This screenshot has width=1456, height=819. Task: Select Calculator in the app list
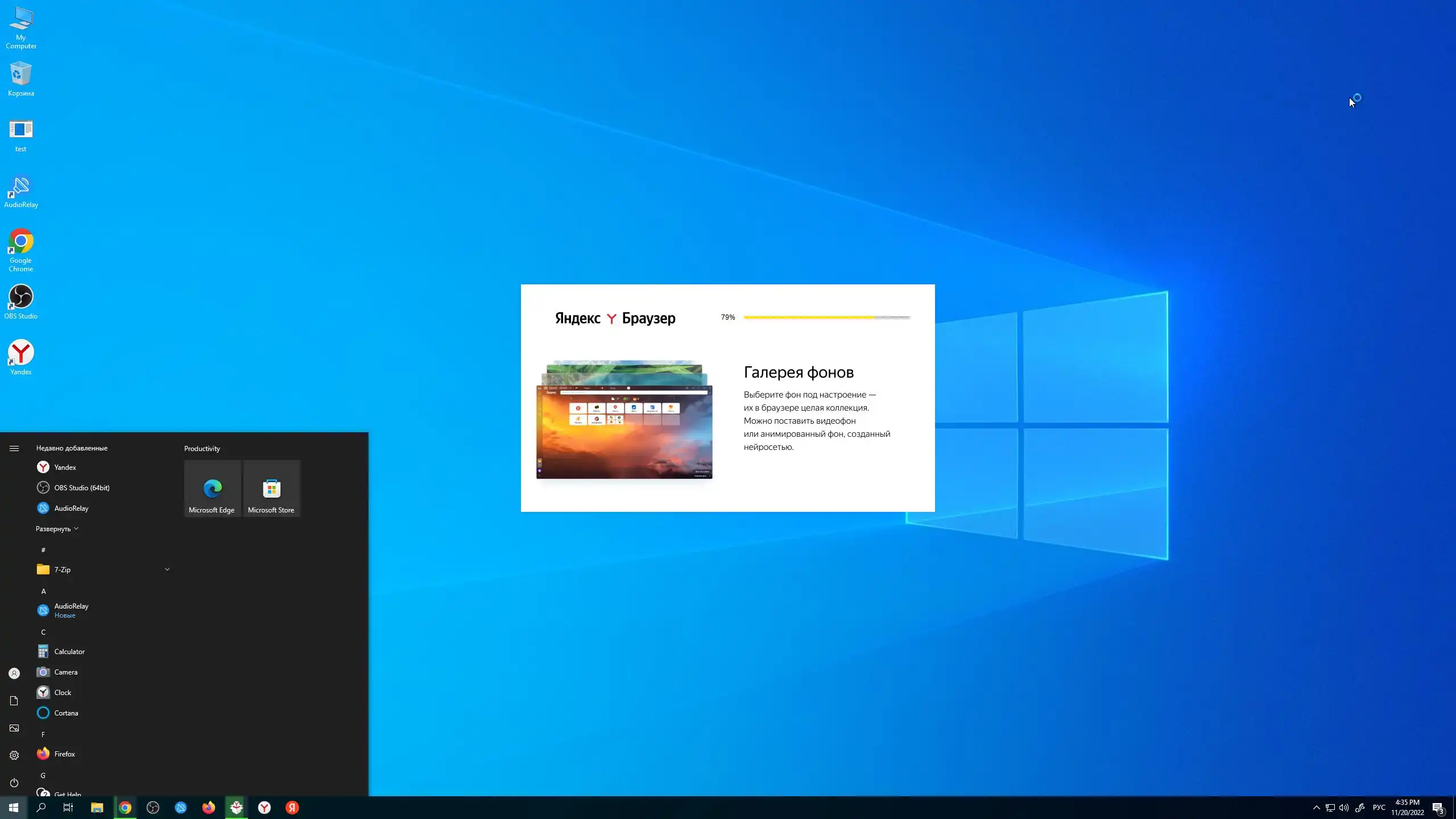(69, 652)
